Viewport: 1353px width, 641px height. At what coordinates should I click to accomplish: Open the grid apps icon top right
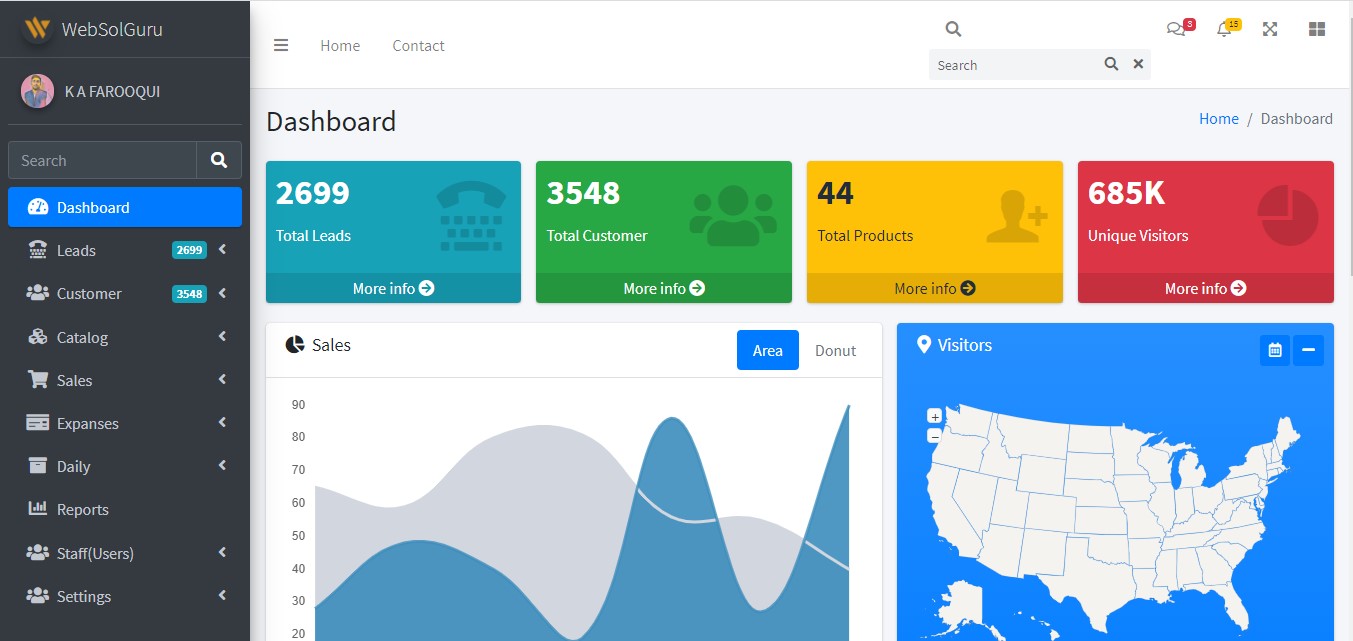1316,29
